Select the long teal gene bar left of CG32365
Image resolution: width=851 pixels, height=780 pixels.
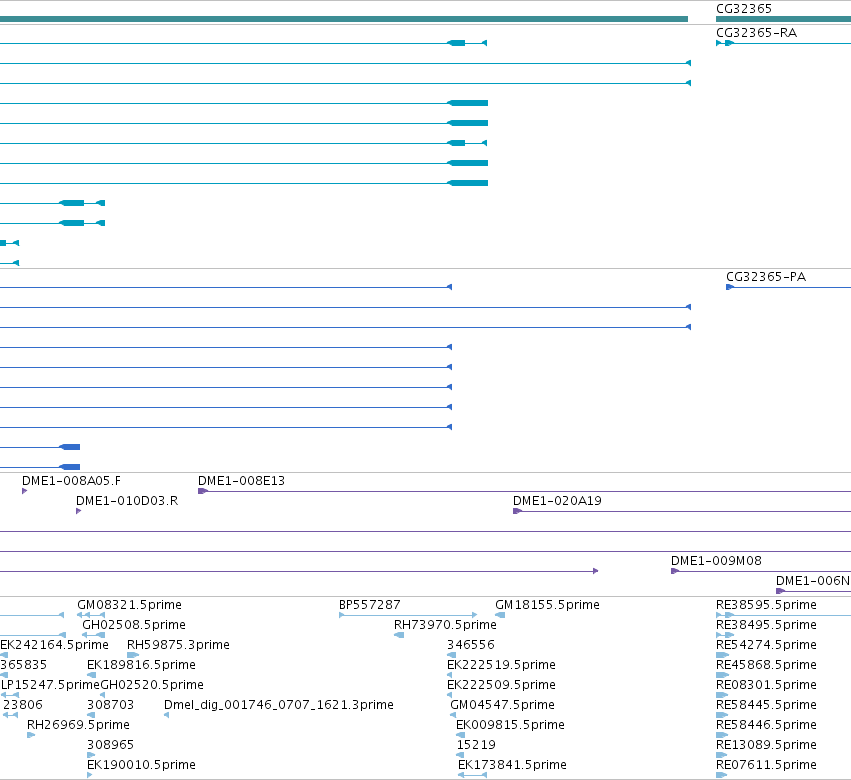point(344,19)
